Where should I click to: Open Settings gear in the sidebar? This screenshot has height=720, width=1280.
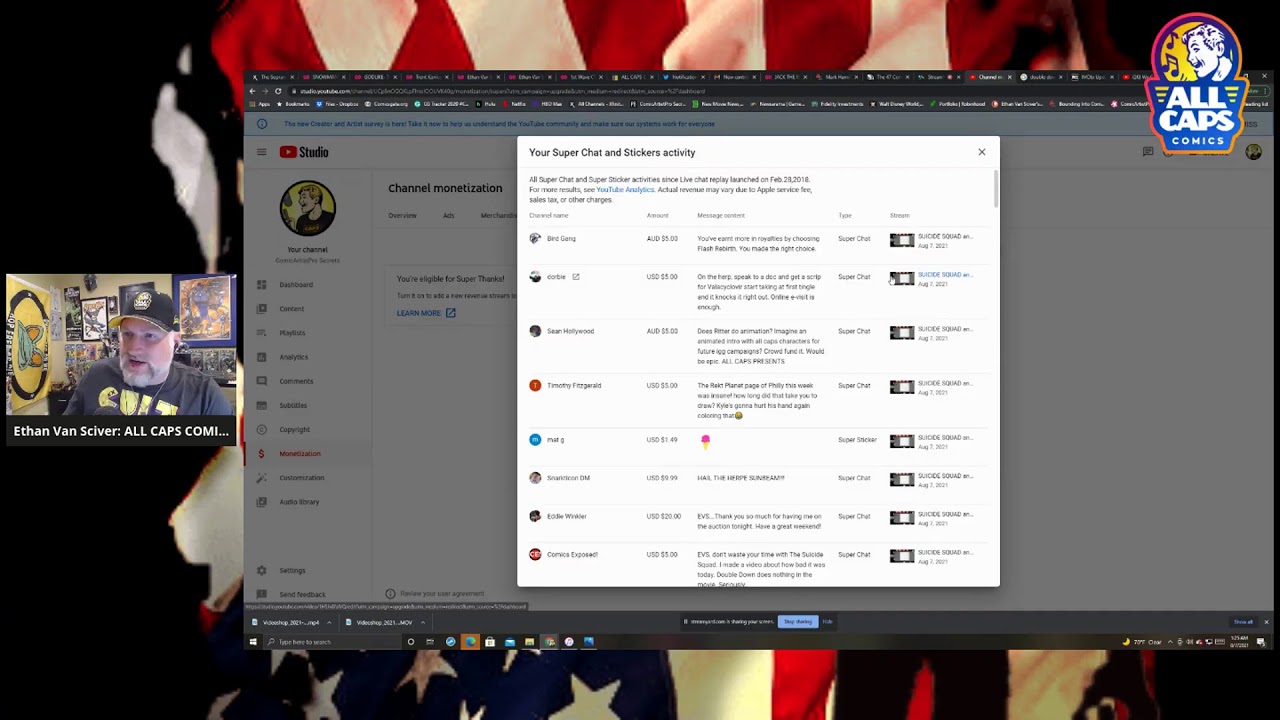point(291,571)
